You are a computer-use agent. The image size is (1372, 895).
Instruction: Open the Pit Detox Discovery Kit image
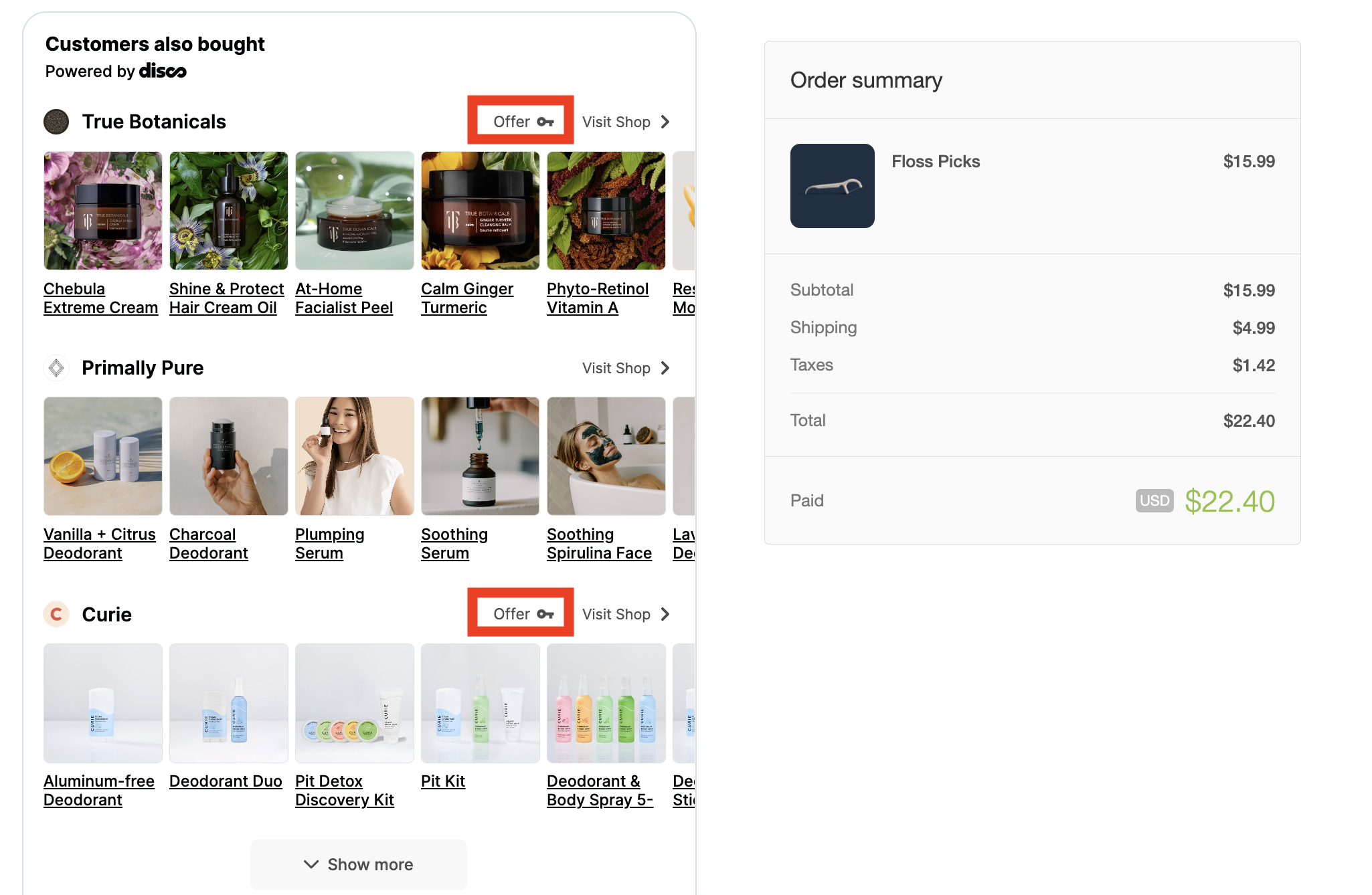point(355,703)
